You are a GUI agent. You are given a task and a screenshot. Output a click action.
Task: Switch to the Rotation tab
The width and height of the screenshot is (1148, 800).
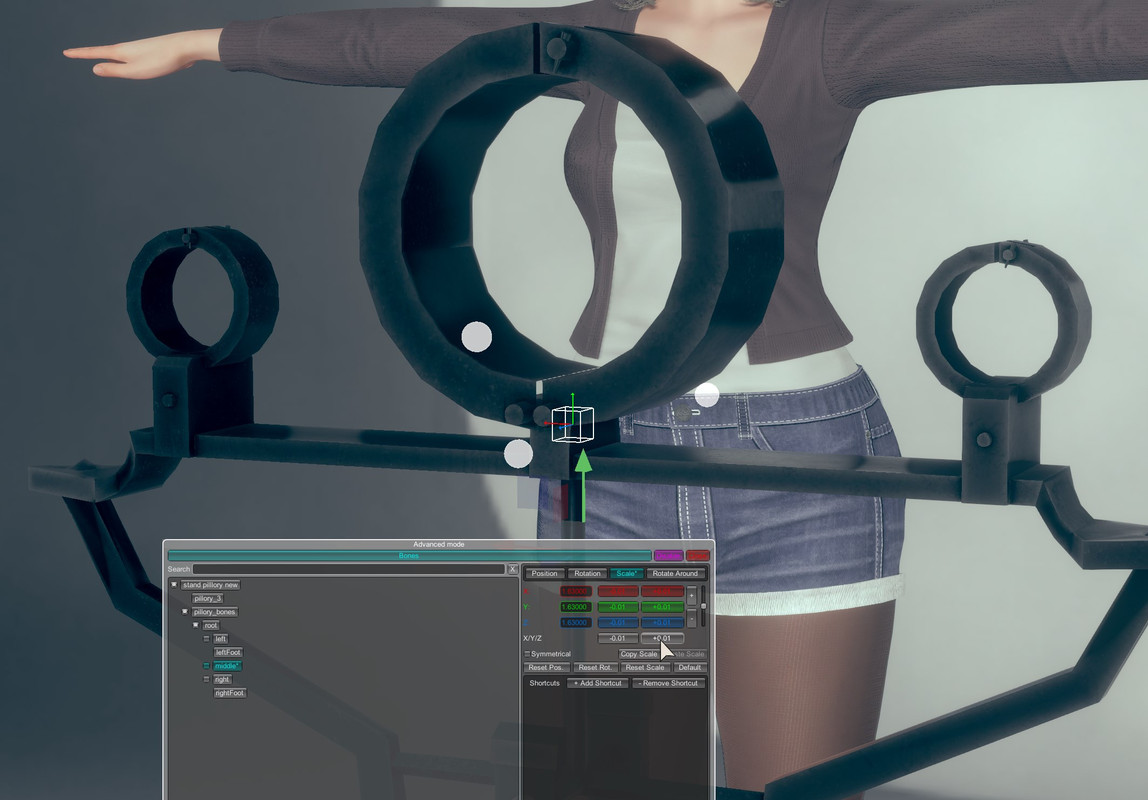587,573
